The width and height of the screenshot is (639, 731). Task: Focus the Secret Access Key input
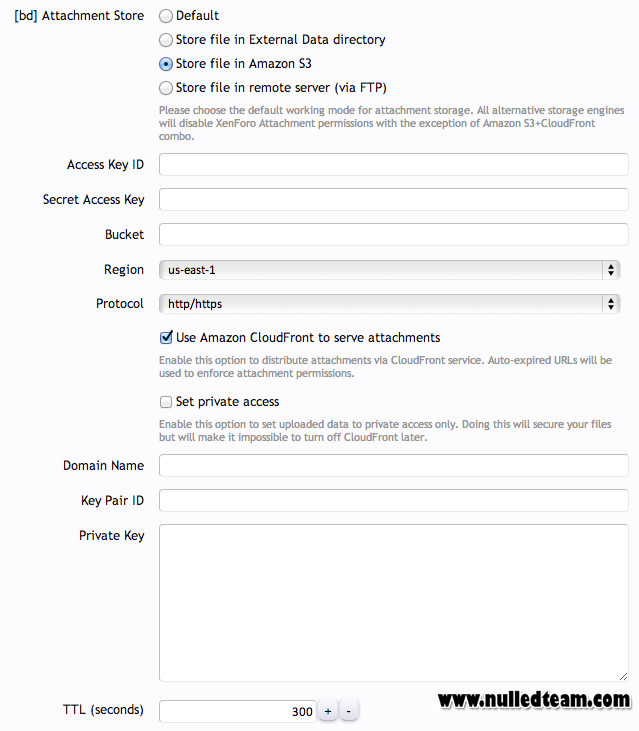click(x=393, y=200)
